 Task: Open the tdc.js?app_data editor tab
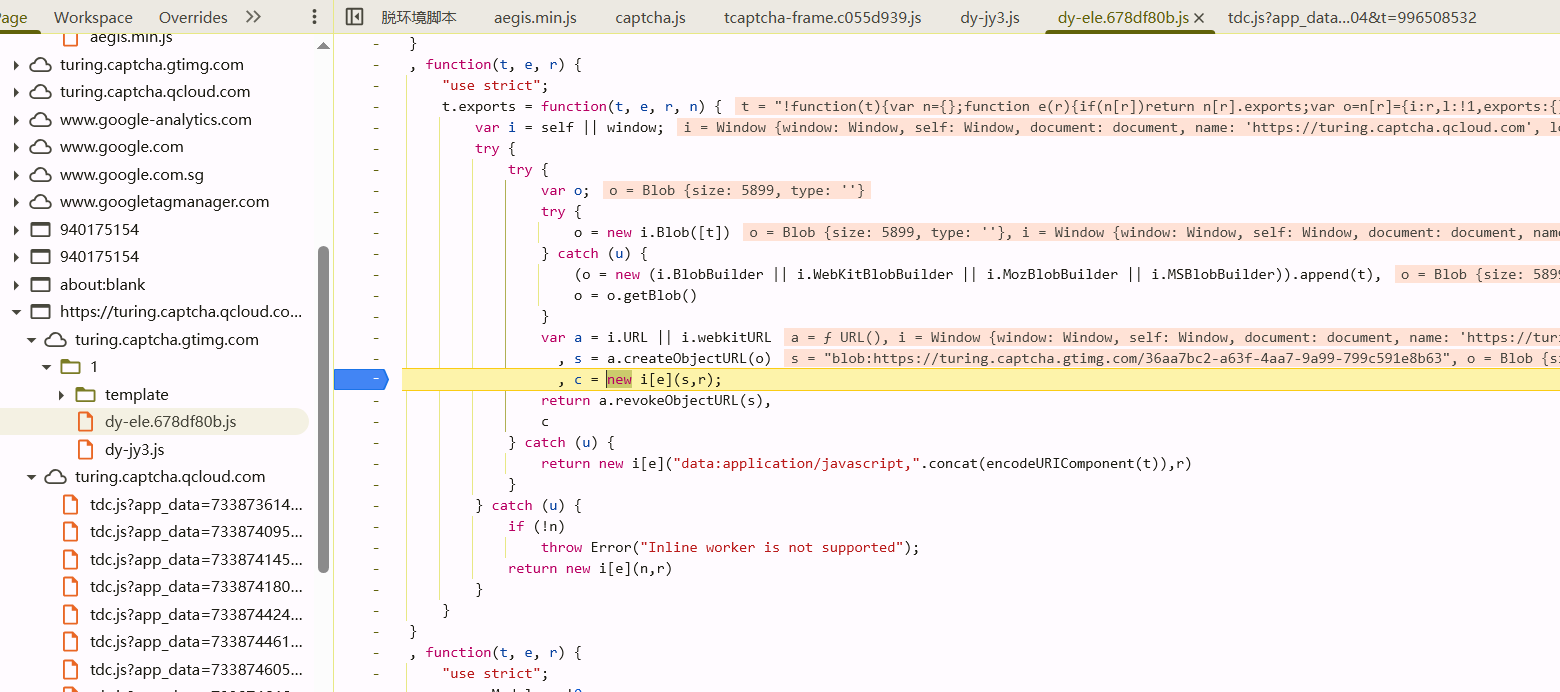pyautogui.click(x=1352, y=17)
